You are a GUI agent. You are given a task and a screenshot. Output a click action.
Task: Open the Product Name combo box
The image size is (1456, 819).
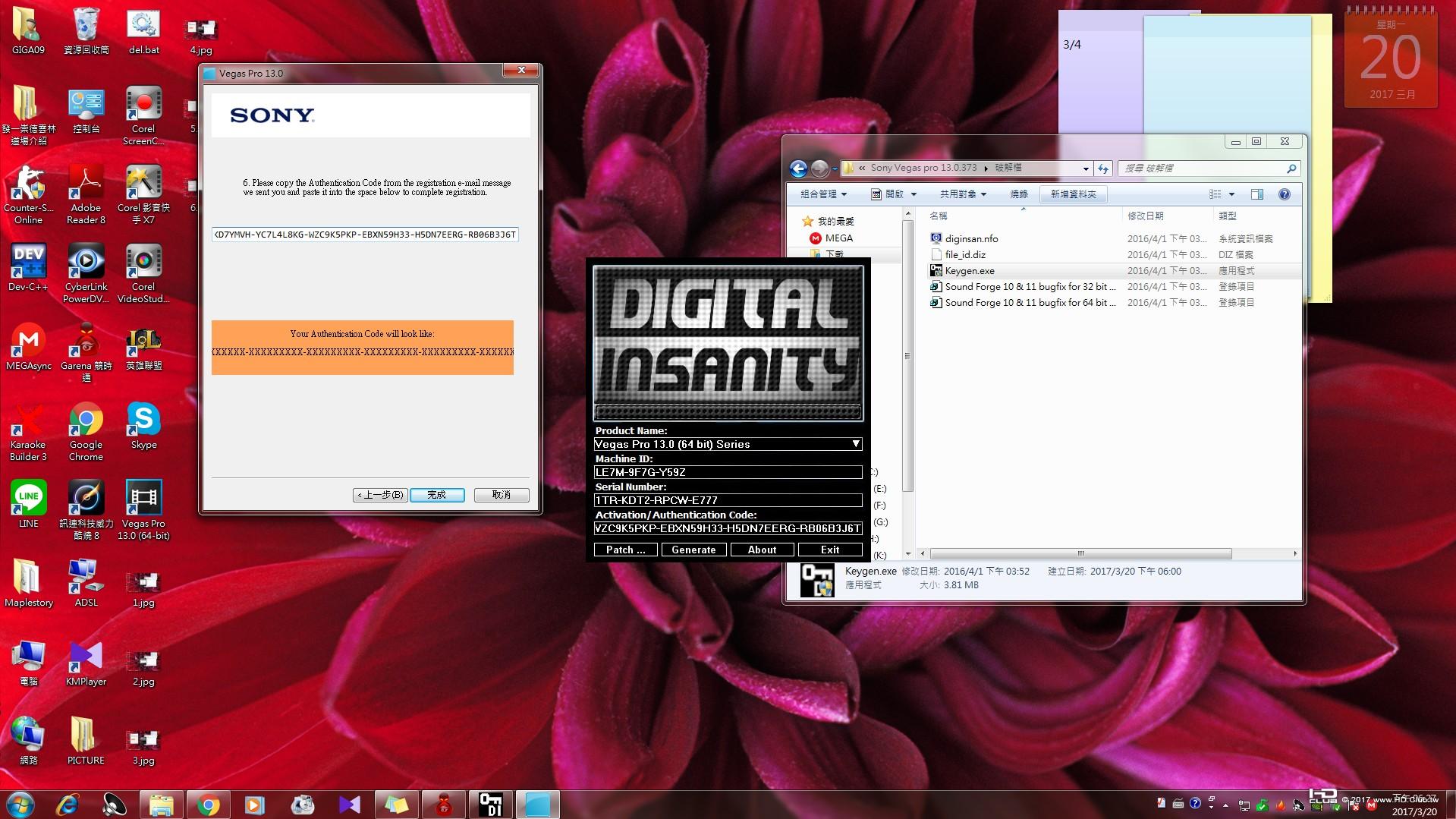727,444
